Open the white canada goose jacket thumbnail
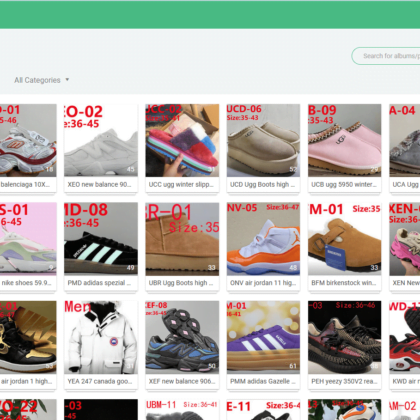This screenshot has height=420, width=420. [x=101, y=337]
